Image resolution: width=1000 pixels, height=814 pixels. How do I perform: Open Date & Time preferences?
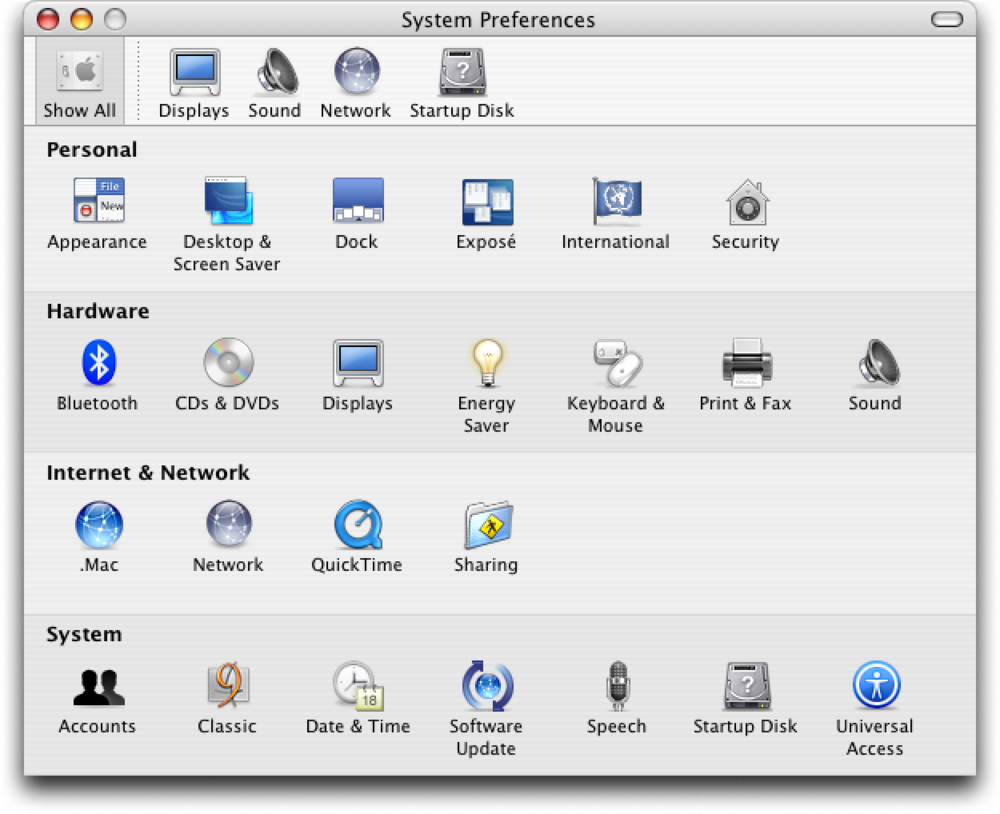pyautogui.click(x=358, y=699)
